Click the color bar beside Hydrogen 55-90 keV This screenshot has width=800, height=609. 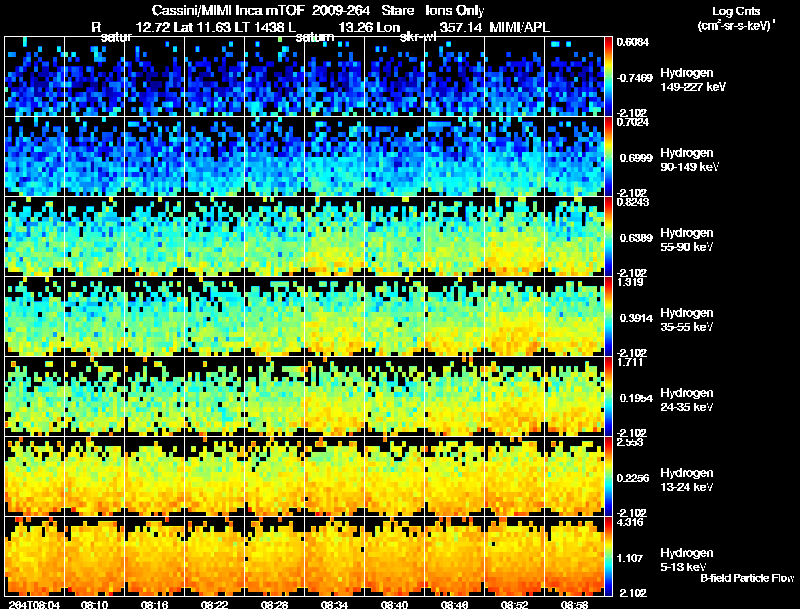[608, 236]
